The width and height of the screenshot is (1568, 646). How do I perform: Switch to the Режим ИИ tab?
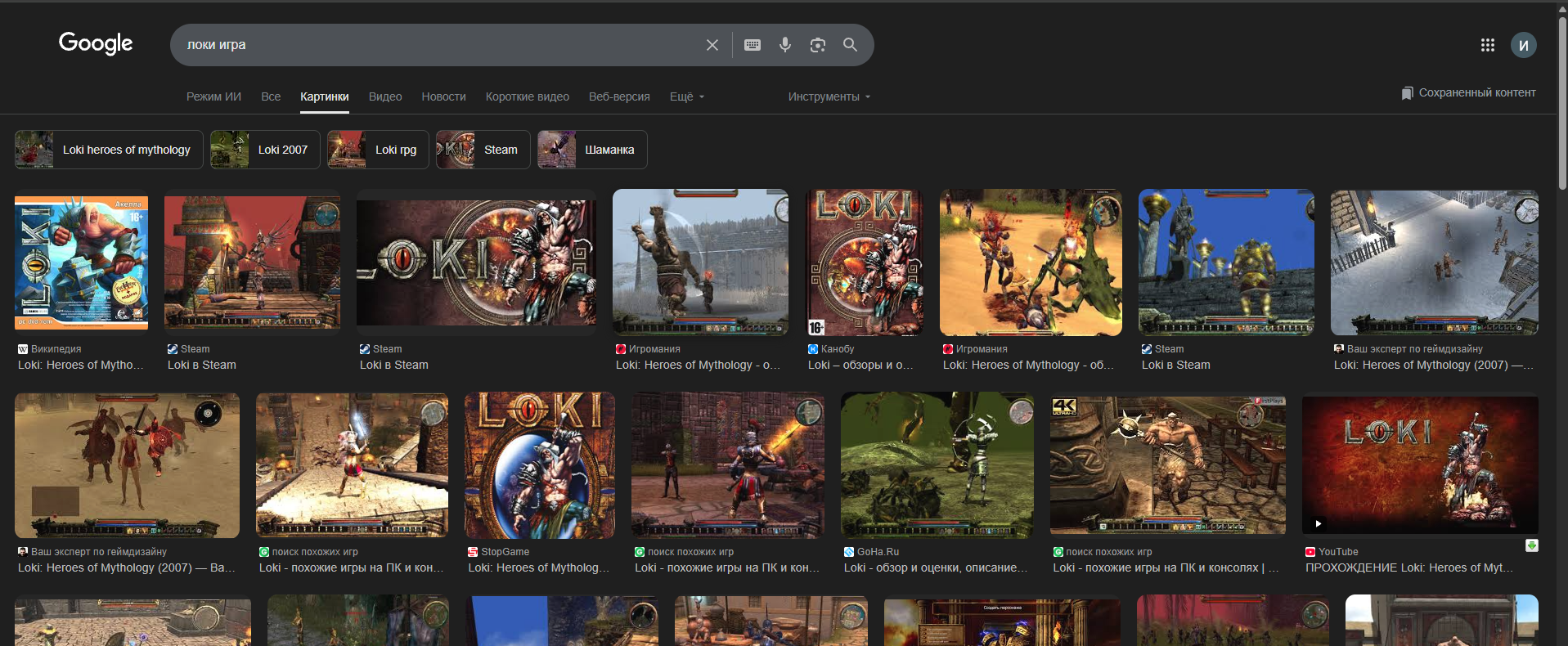pos(213,96)
